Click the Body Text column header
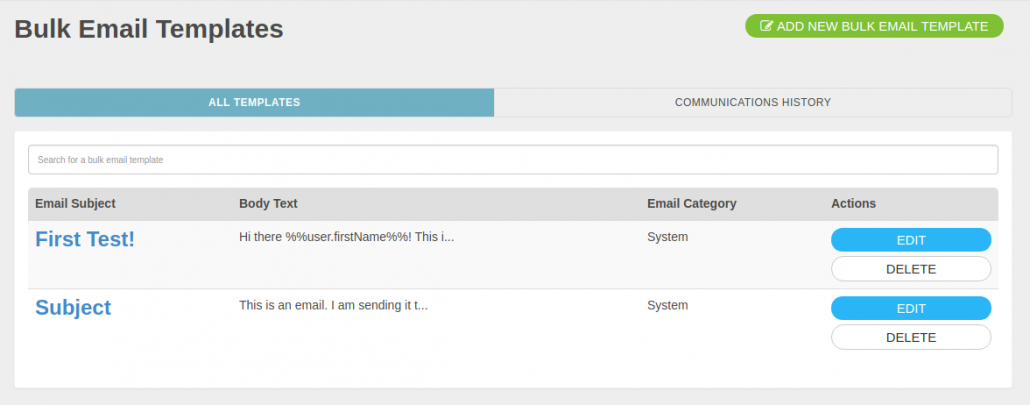 tap(268, 203)
